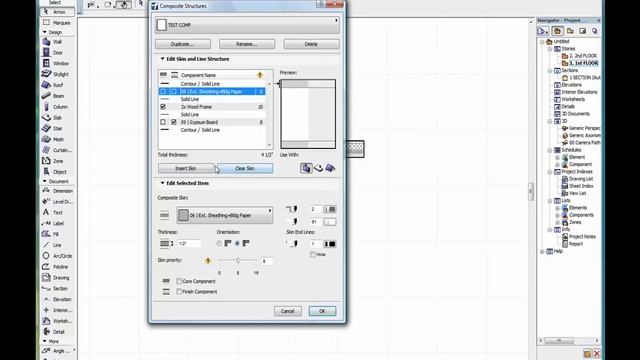Collapse Project Indexes in Navigator
The image size is (640, 360).
pyautogui.click(x=550, y=171)
